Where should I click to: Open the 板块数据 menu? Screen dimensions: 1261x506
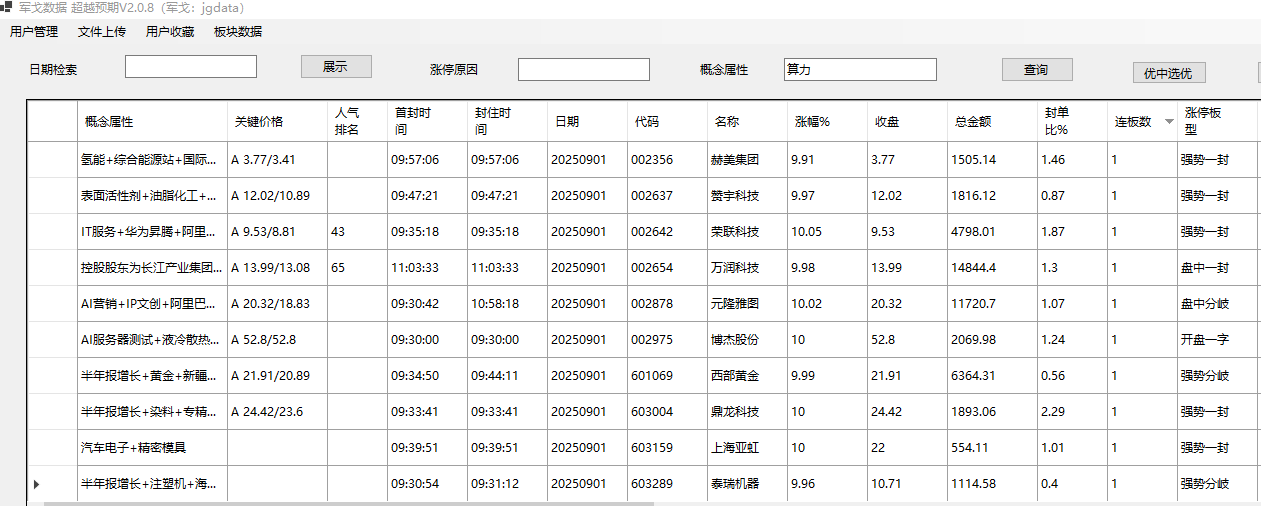pos(238,32)
